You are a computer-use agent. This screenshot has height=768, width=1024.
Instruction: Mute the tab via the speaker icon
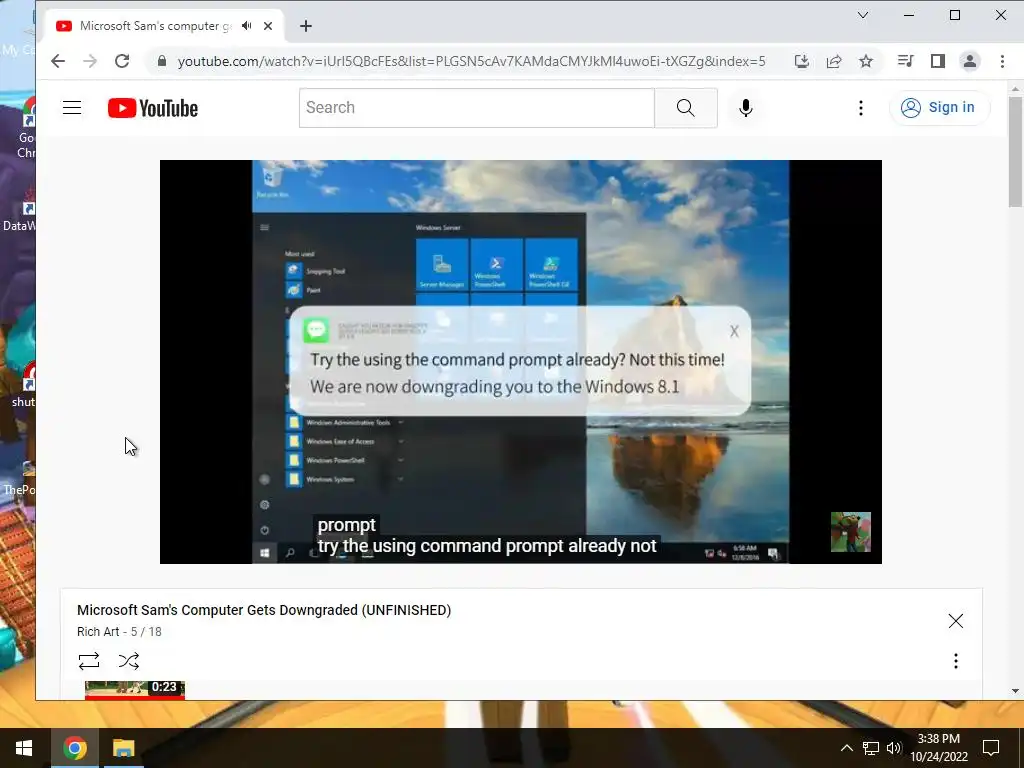[x=246, y=26]
